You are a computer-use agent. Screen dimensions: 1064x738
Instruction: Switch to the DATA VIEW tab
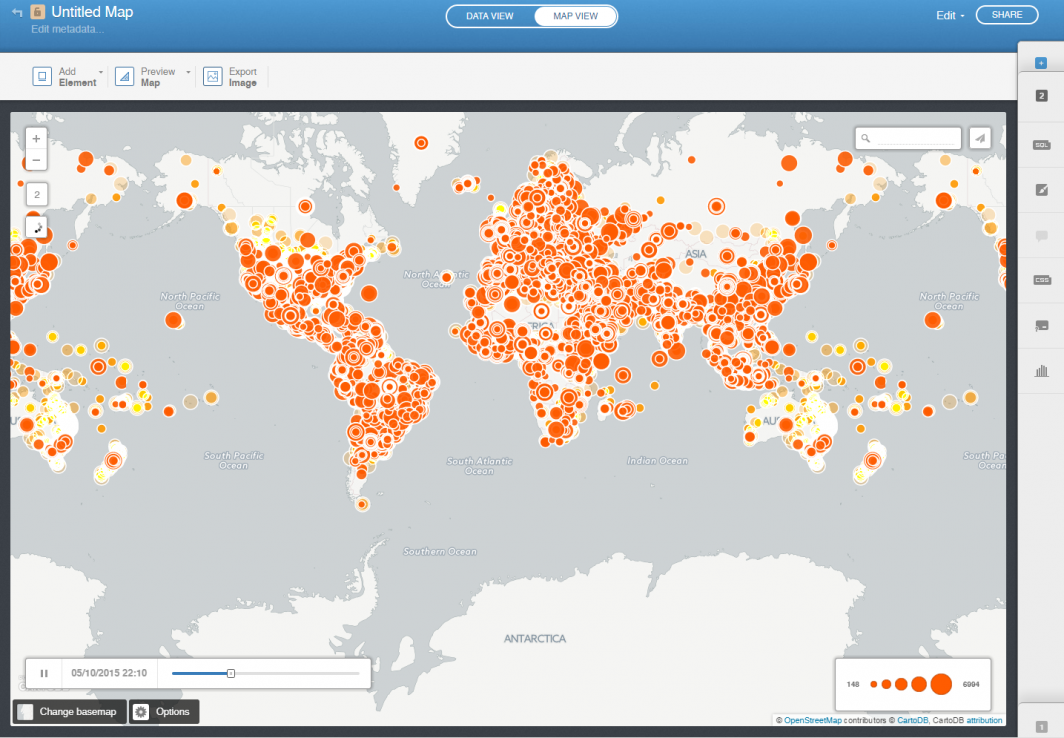(x=489, y=15)
